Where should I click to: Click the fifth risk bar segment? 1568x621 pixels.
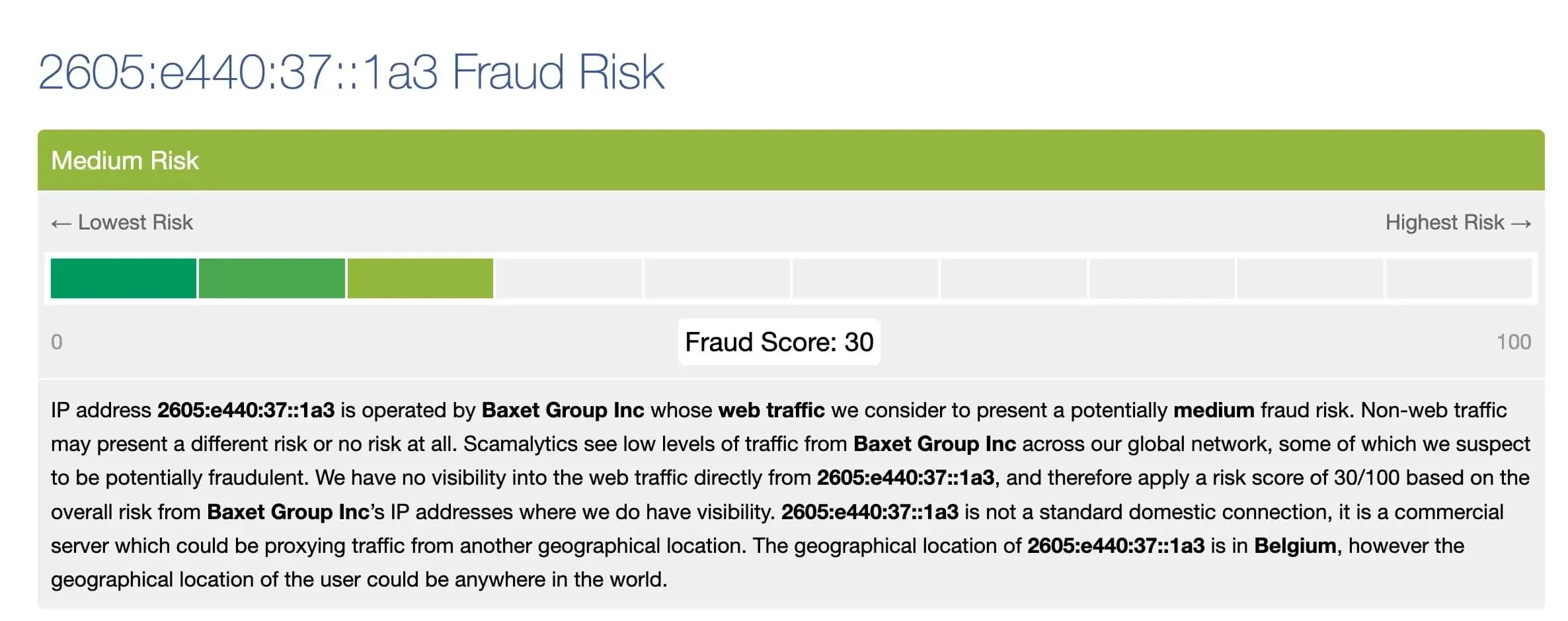717,278
